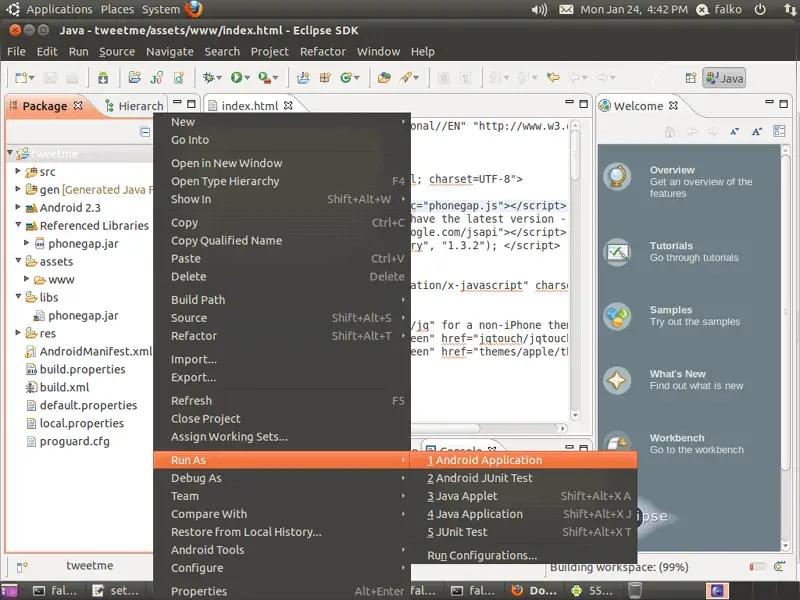Click the Android SDK download manager icon
This screenshot has width=800, height=600.
pos(103,78)
